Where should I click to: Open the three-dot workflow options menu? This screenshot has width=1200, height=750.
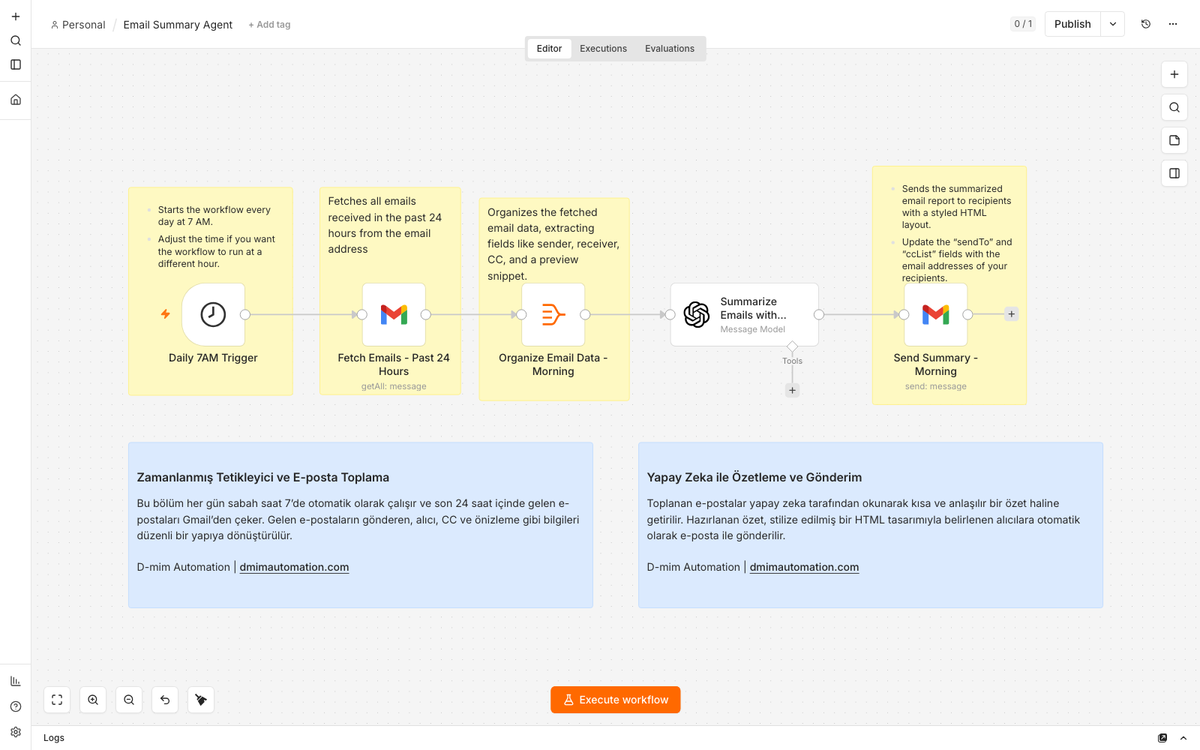(1172, 24)
